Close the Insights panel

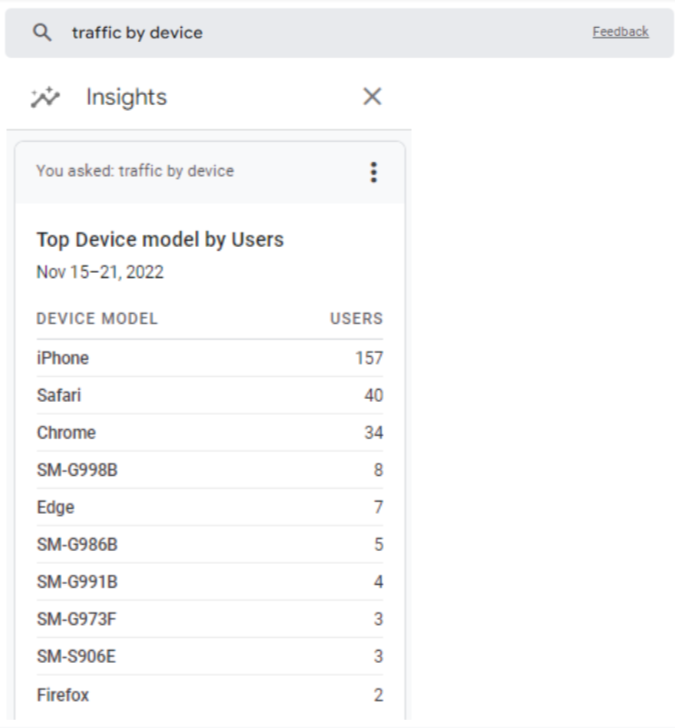(x=372, y=97)
